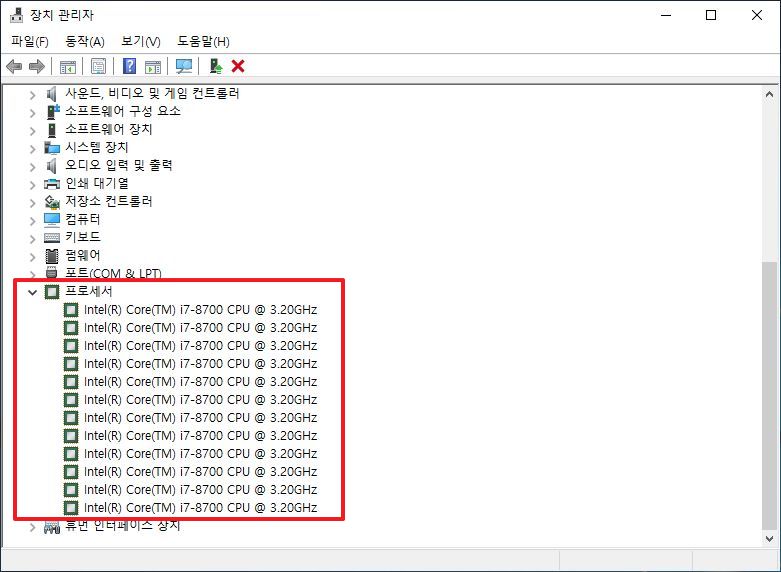Expand the 오디오 입력 및 출력 node
The height and width of the screenshot is (572, 781).
[32, 166]
